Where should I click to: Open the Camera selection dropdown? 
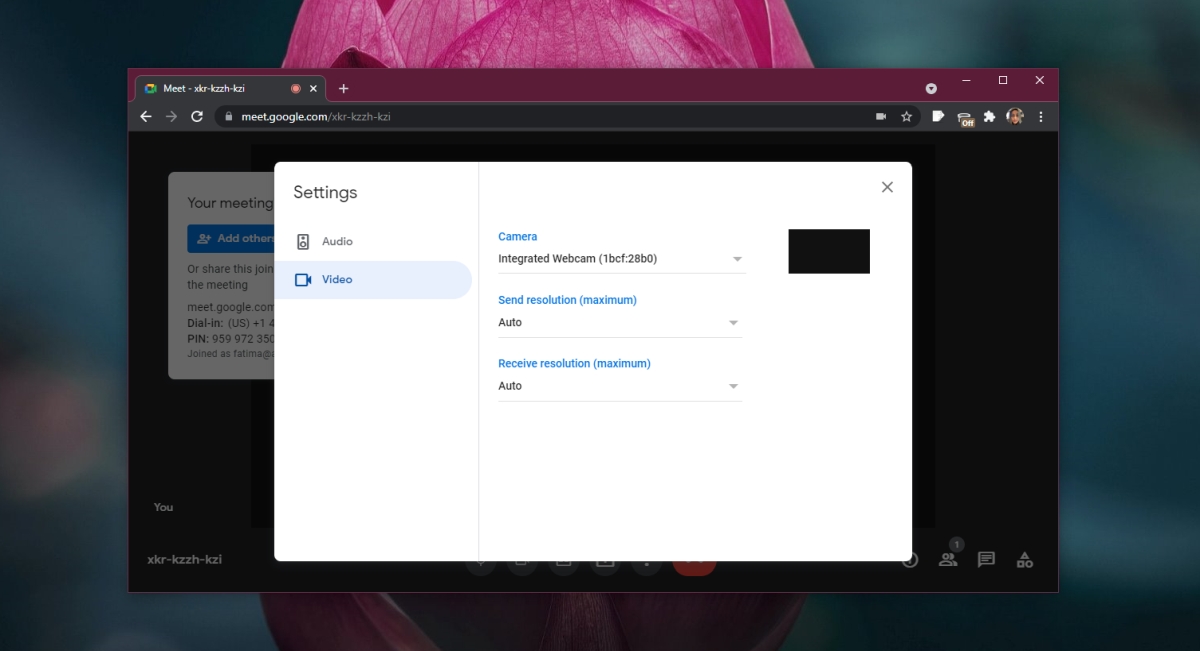coord(620,258)
